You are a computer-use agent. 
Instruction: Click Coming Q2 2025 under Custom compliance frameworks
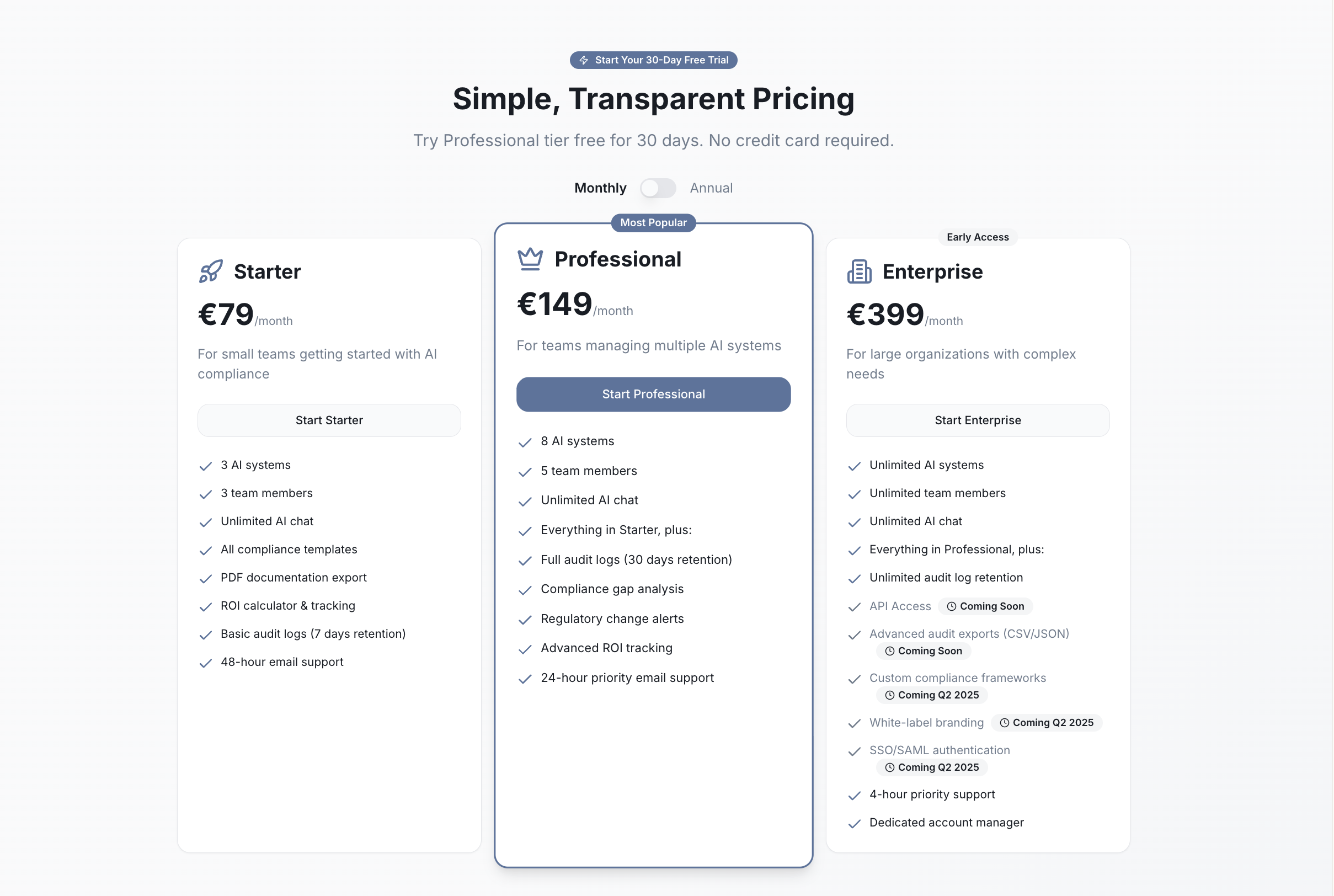point(932,695)
